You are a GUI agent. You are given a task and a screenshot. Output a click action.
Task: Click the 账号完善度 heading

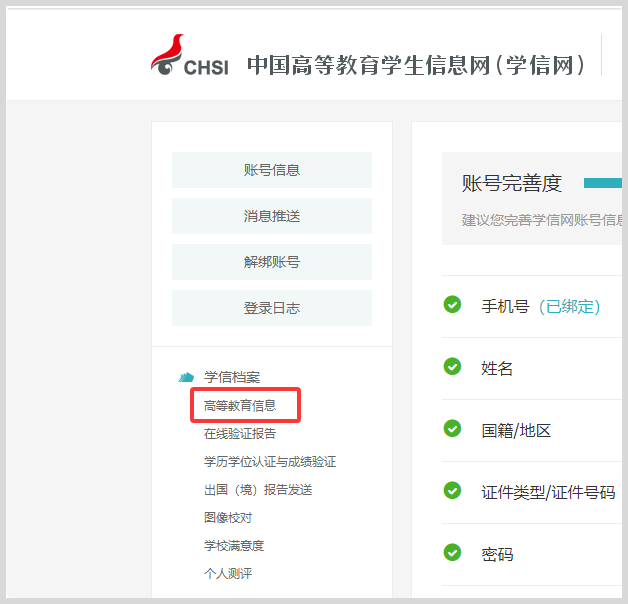(x=511, y=183)
